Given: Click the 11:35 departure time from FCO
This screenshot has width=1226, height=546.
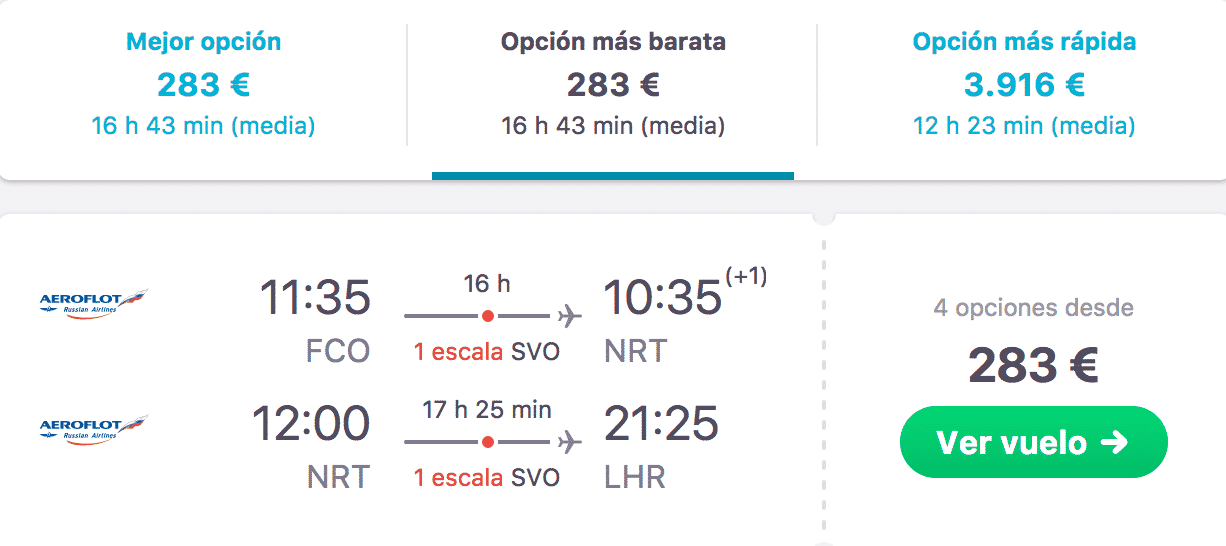Looking at the screenshot, I should [x=315, y=298].
